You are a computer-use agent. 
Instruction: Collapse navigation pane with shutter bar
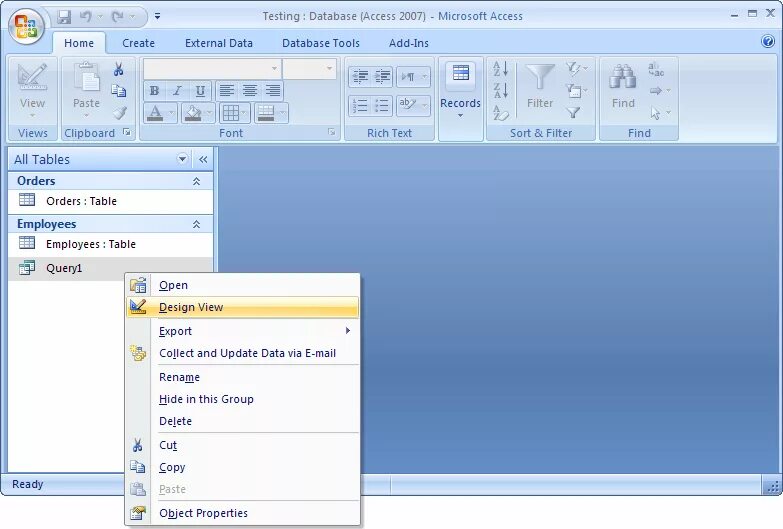coord(203,159)
